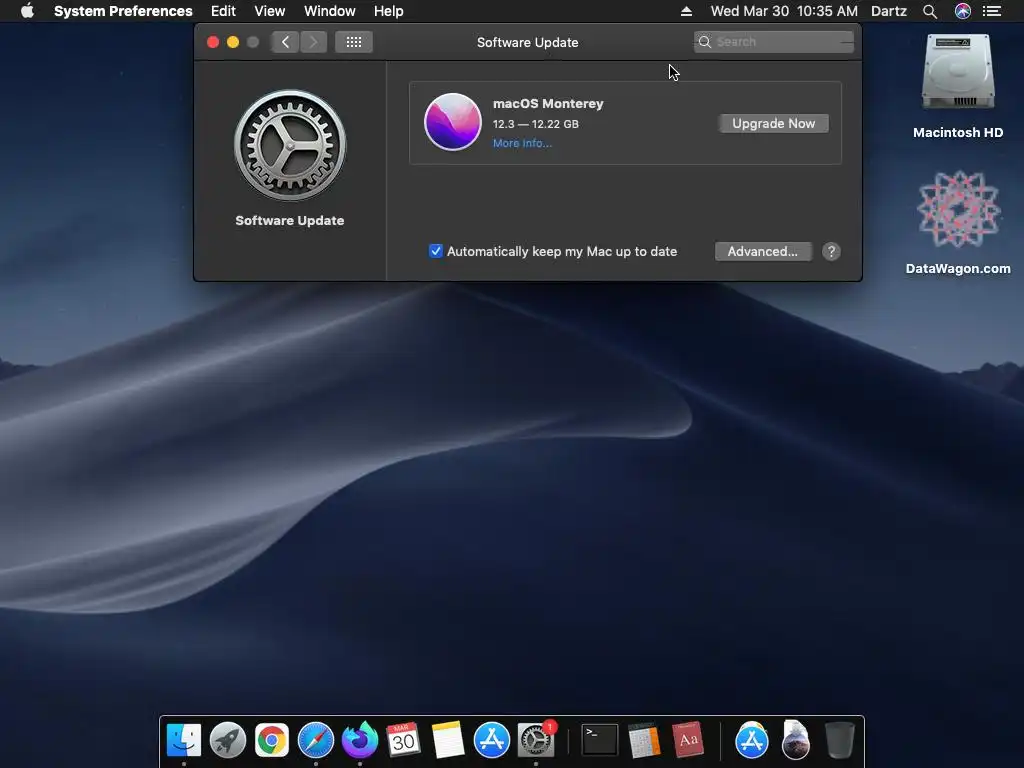Click the Upgrade Now button
This screenshot has width=1024, height=768.
774,123
